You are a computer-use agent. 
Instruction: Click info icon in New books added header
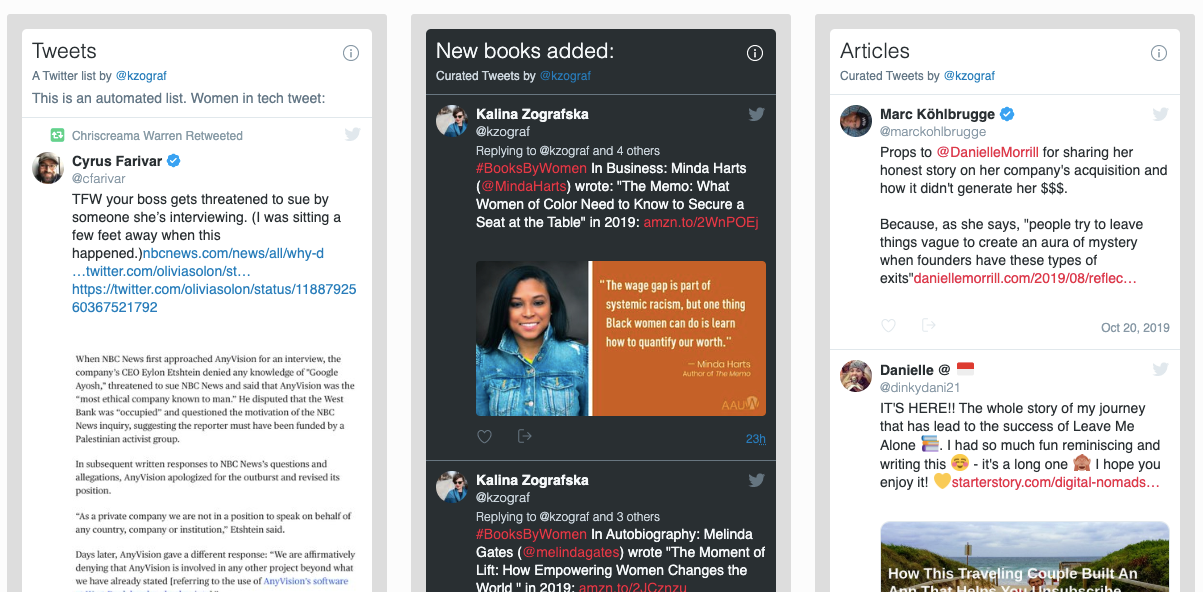click(755, 53)
